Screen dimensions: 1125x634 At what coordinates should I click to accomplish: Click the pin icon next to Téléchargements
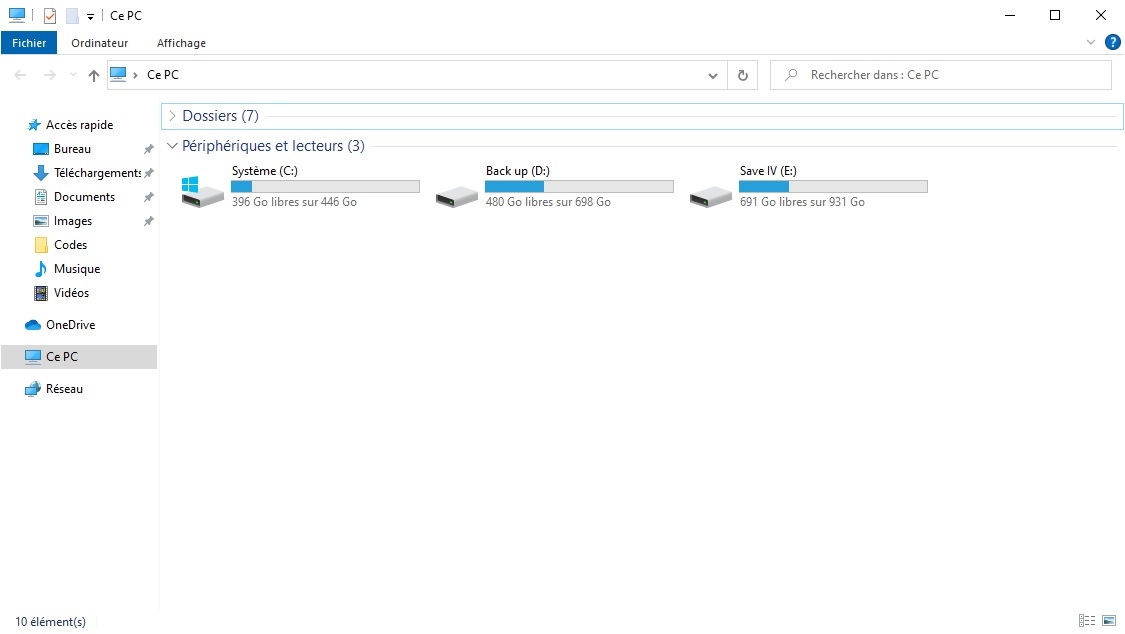click(x=149, y=173)
